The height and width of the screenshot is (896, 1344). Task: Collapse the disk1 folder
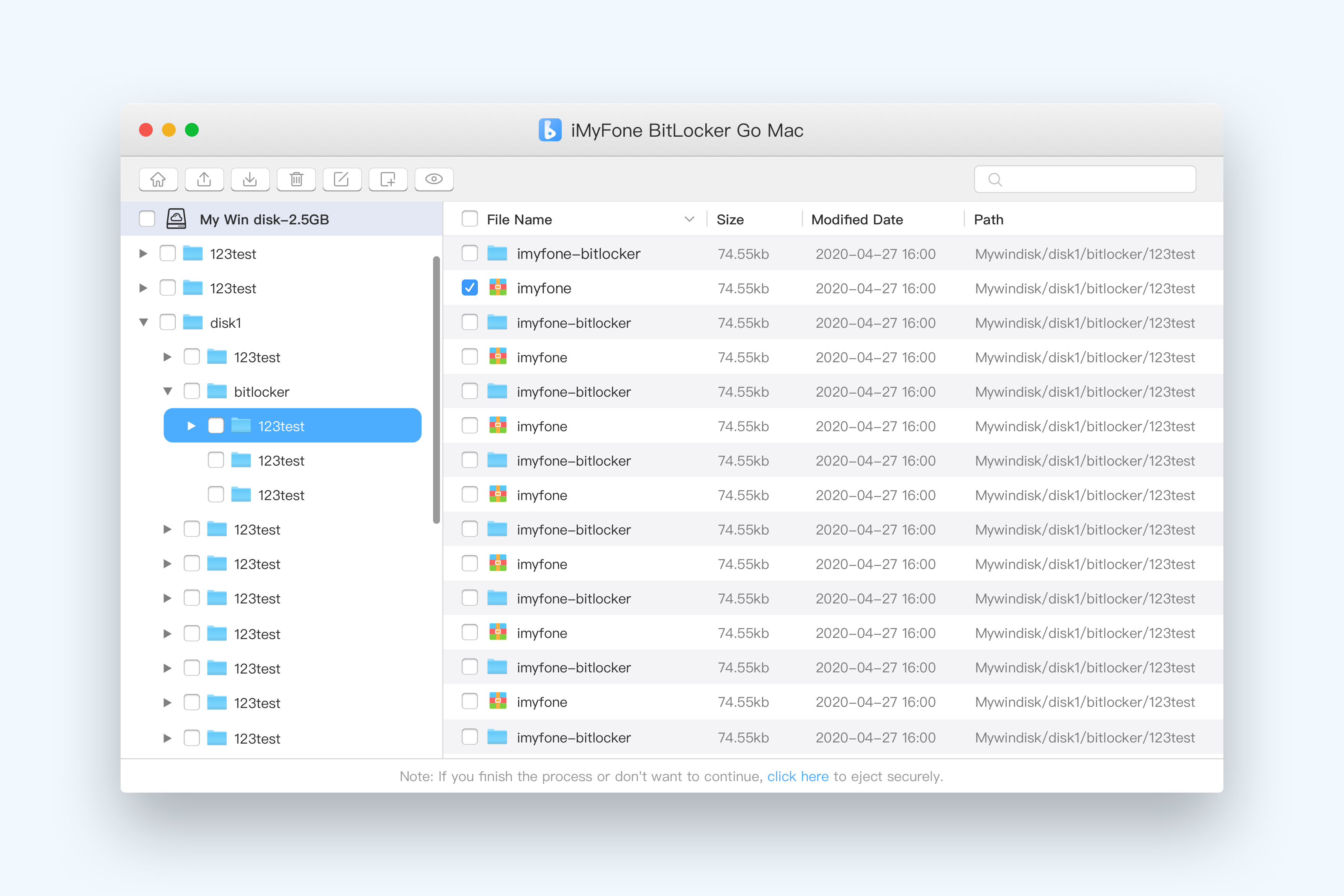tap(144, 322)
